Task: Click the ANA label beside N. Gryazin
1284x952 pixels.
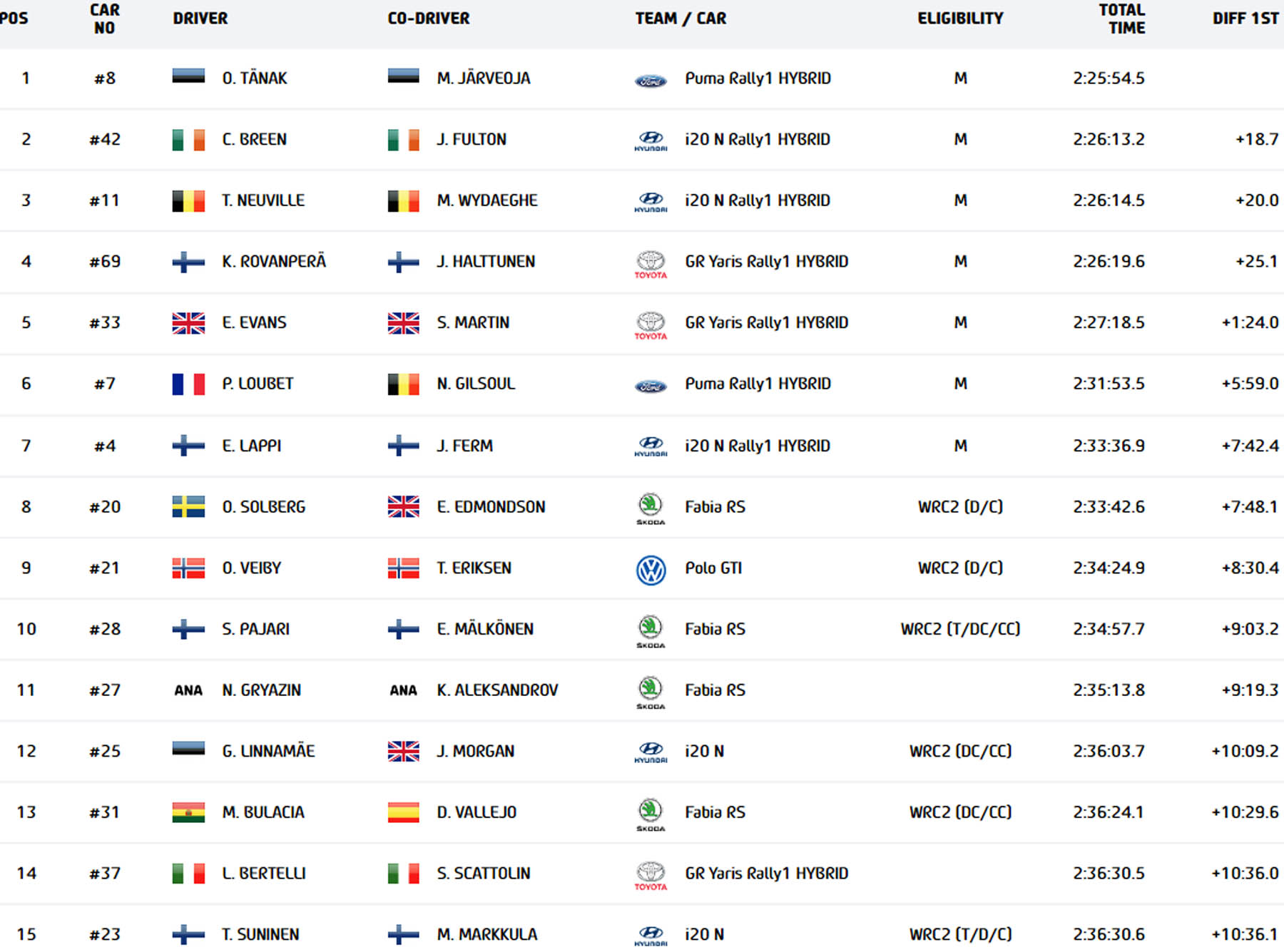Action: coord(188,690)
